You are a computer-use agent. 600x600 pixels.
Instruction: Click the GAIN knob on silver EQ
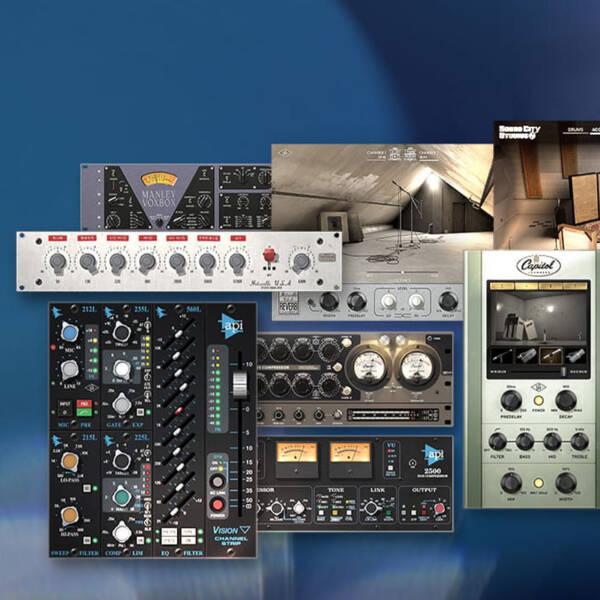[x=301, y=262]
